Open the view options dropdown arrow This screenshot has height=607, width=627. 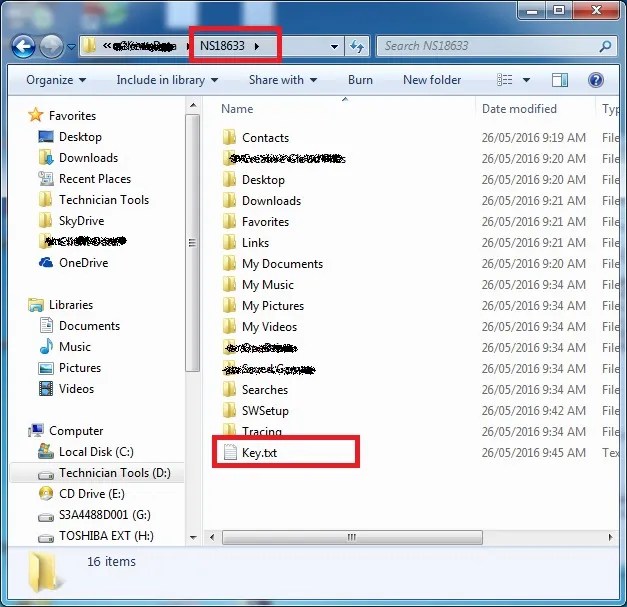(527, 80)
